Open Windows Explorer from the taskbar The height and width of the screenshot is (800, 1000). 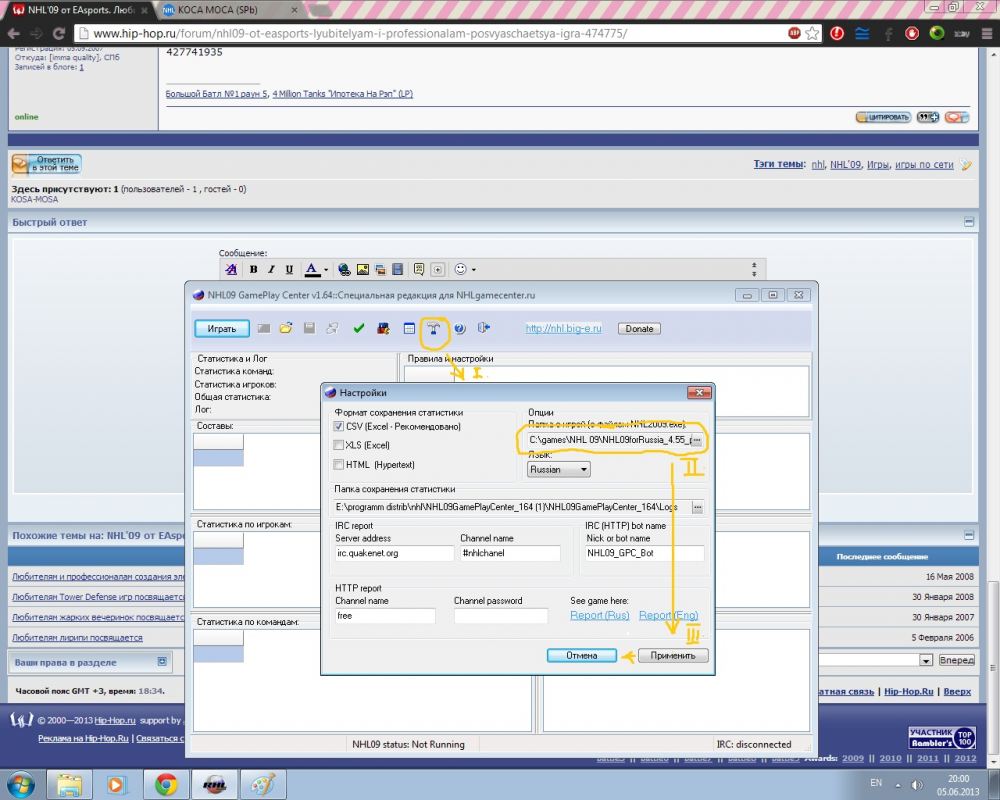click(x=69, y=784)
